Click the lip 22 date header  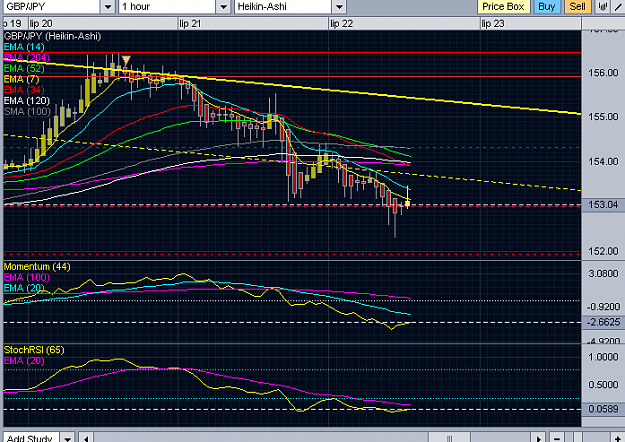pyautogui.click(x=342, y=24)
